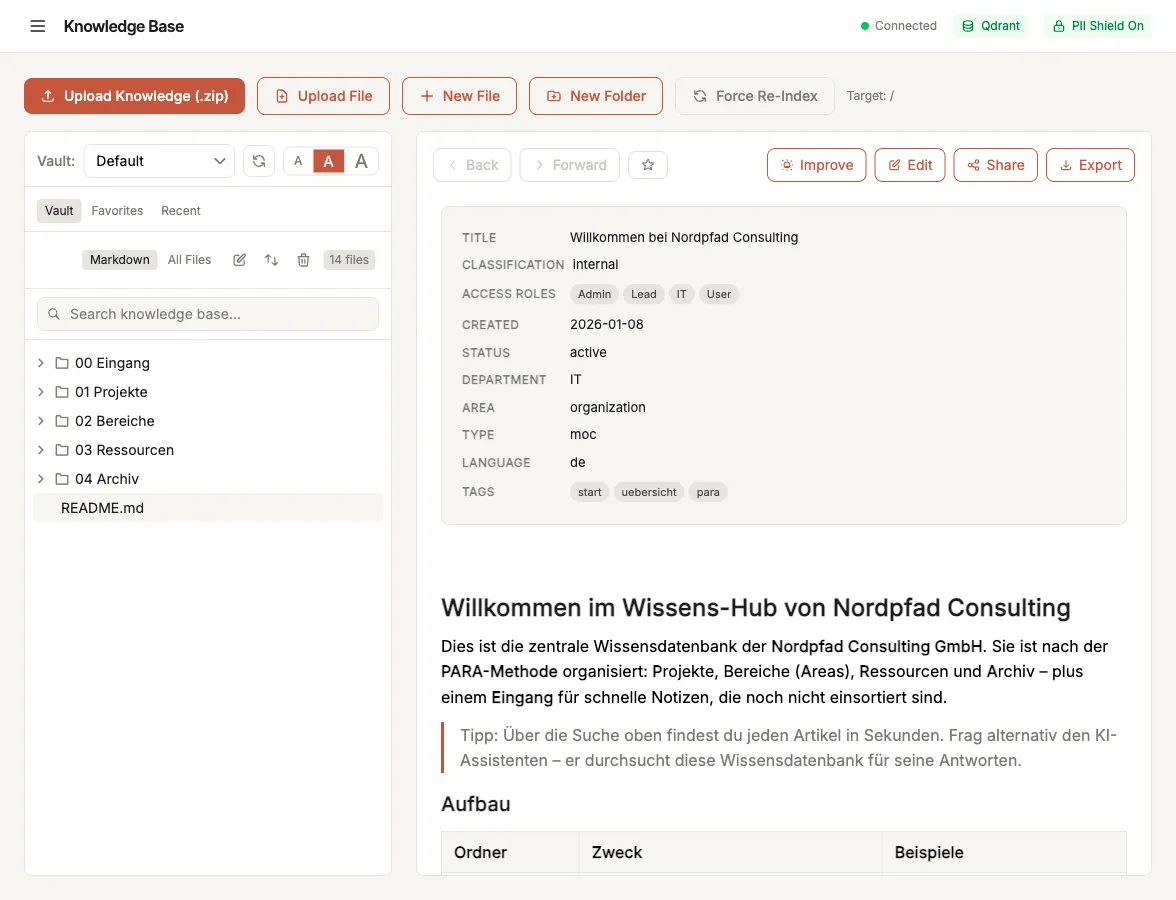The image size is (1176, 900).
Task: Switch to the Favorites tab
Action: point(117,211)
